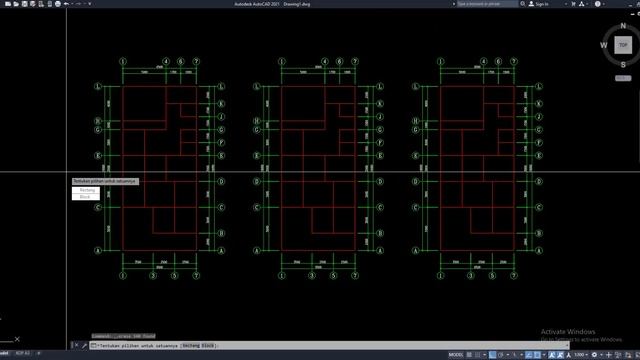Open the Undo history dropdown arrow

72,4
